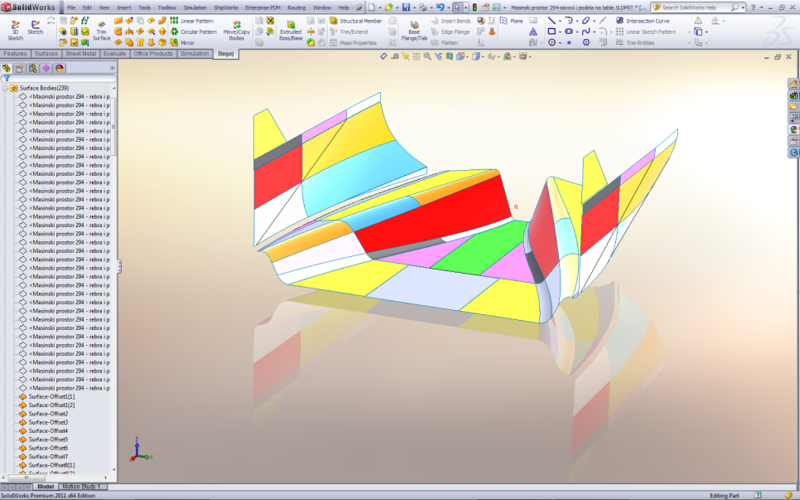Open the Move/Copy Bodies tool

(236, 33)
